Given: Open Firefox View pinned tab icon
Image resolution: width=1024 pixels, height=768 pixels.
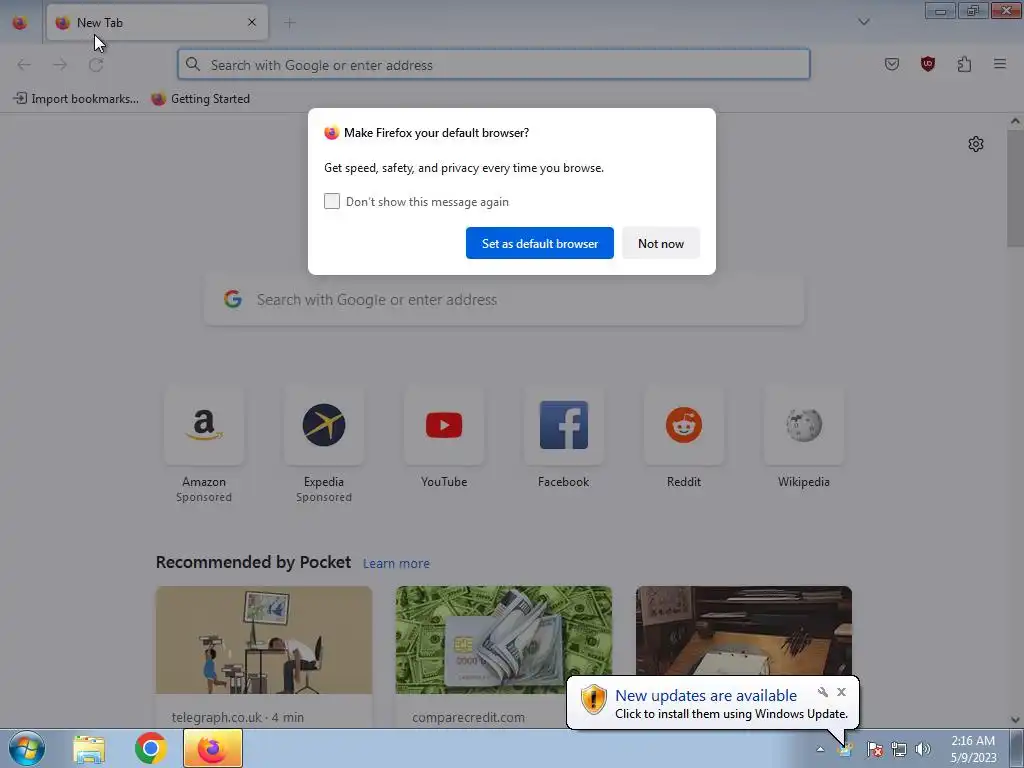Looking at the screenshot, I should click(x=20, y=23).
